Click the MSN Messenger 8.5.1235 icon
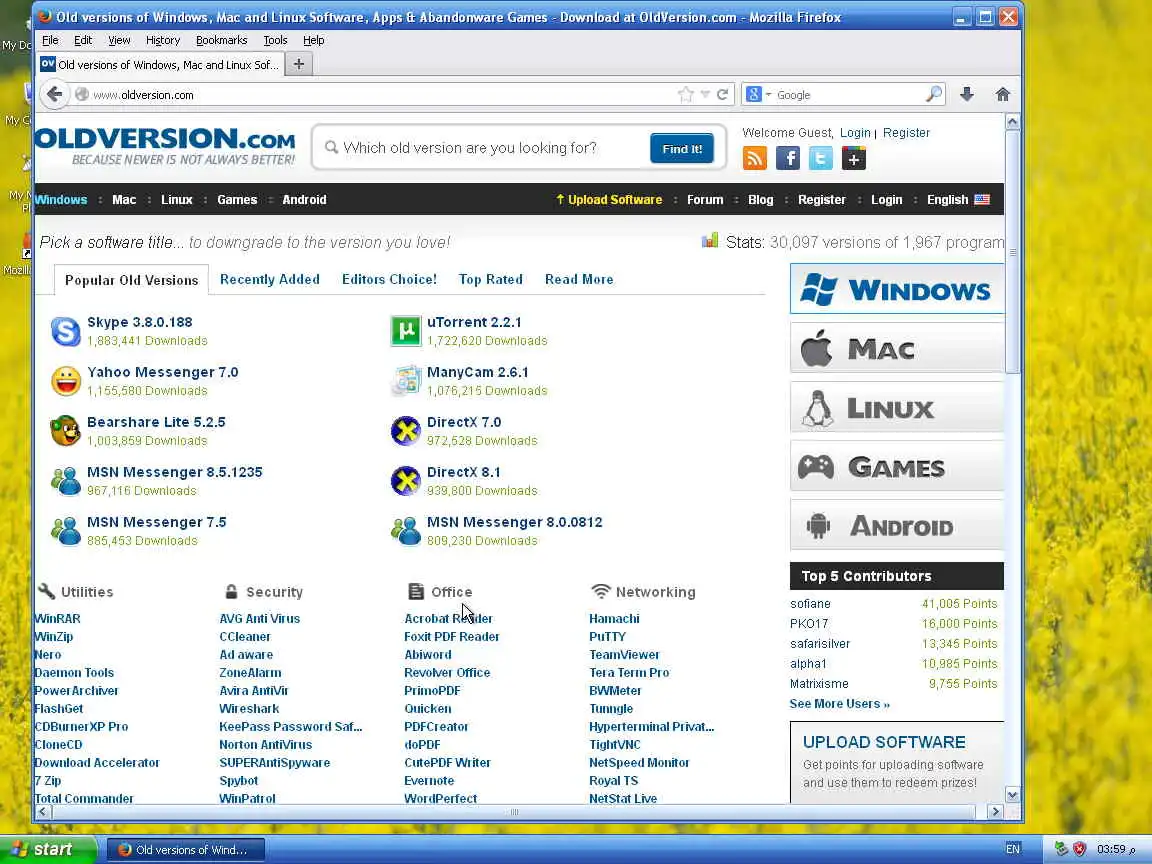 (x=65, y=481)
